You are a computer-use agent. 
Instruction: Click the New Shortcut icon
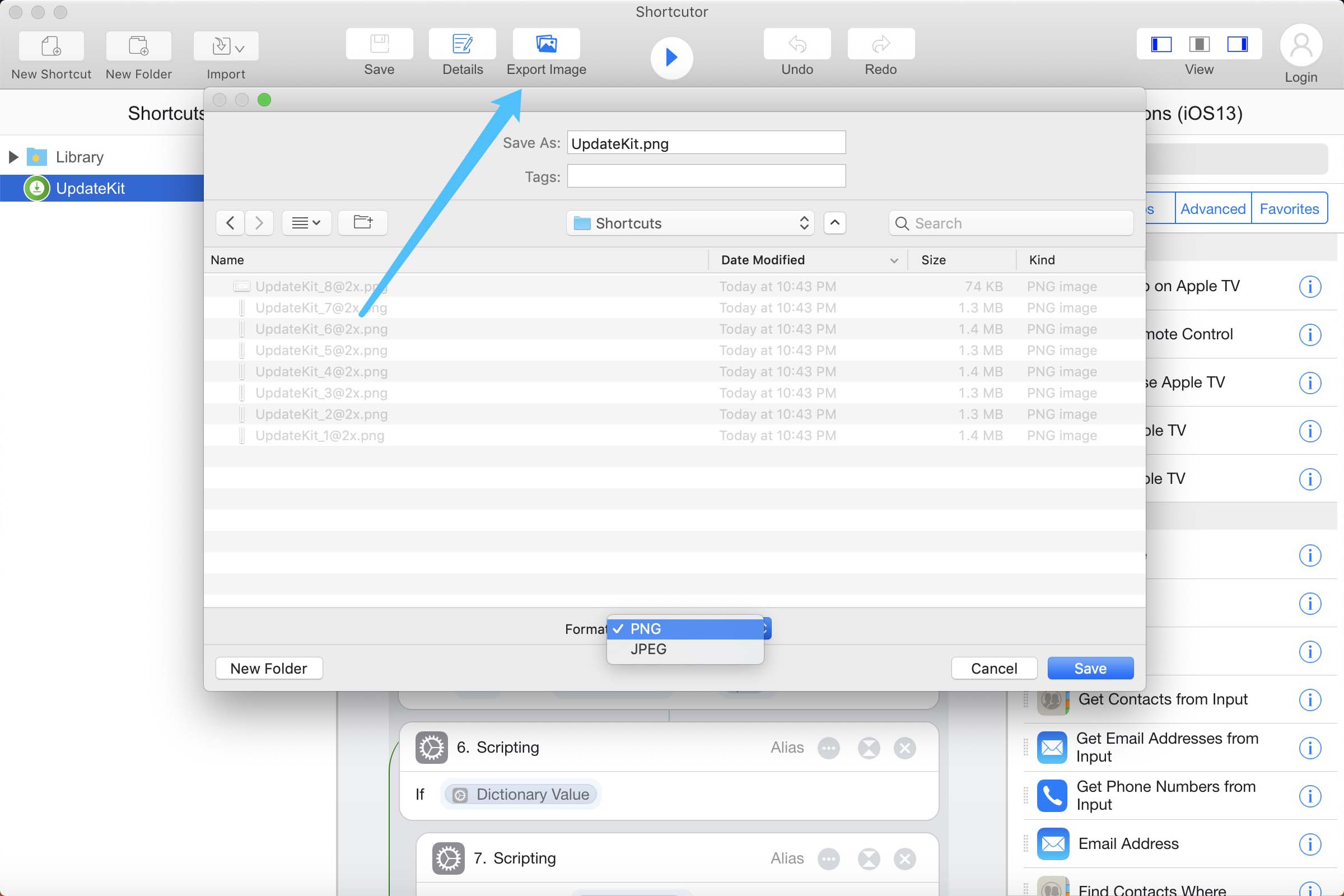[x=51, y=46]
